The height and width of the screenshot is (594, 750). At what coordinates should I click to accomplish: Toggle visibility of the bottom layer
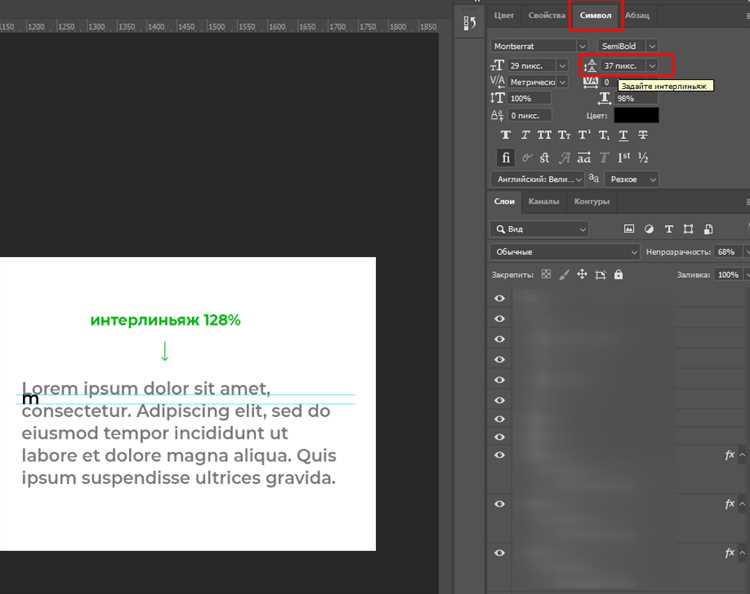(x=499, y=553)
